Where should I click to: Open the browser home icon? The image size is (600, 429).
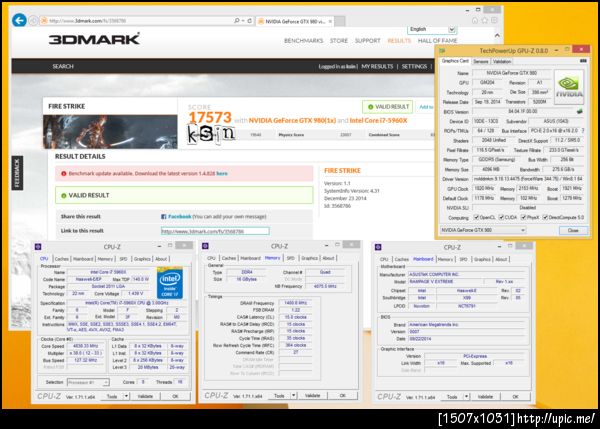pyautogui.click(x=475, y=20)
